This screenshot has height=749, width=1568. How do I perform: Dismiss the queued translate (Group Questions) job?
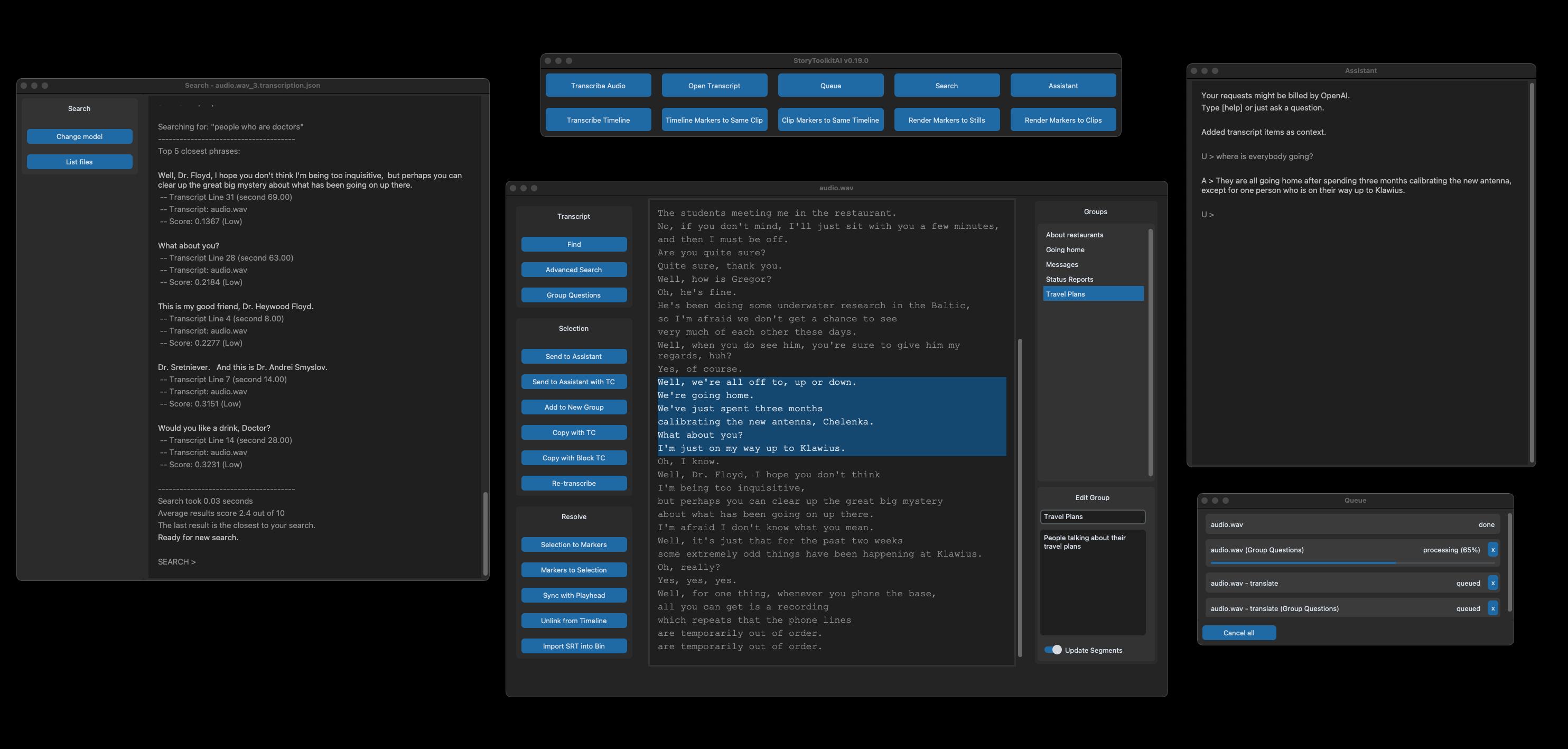(x=1493, y=608)
